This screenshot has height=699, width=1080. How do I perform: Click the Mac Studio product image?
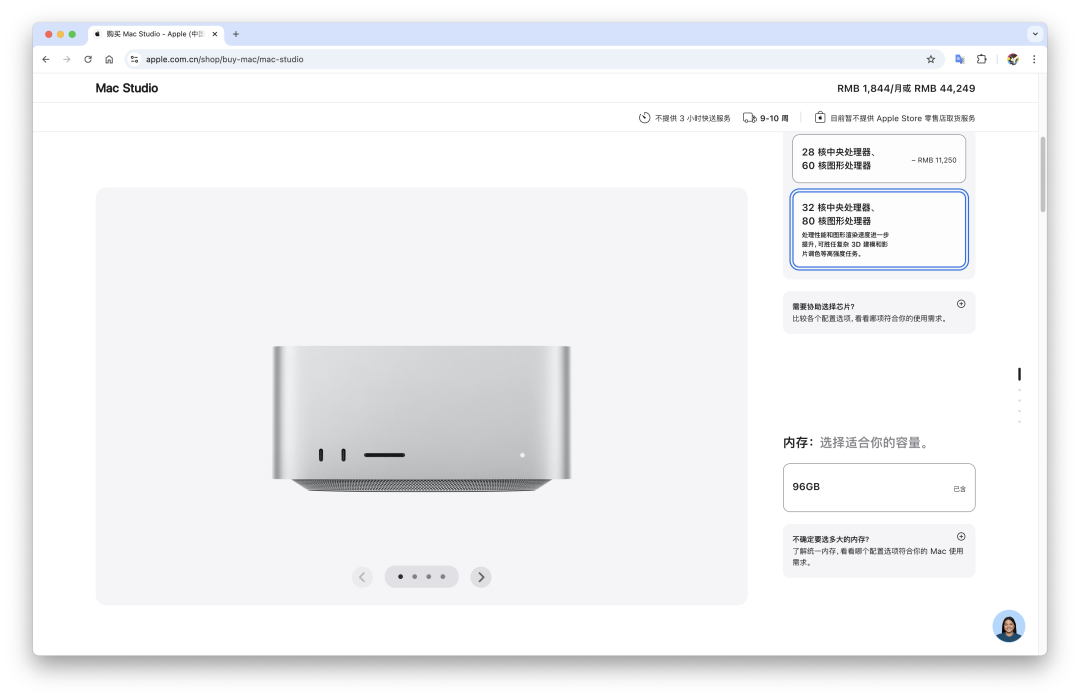(x=422, y=418)
